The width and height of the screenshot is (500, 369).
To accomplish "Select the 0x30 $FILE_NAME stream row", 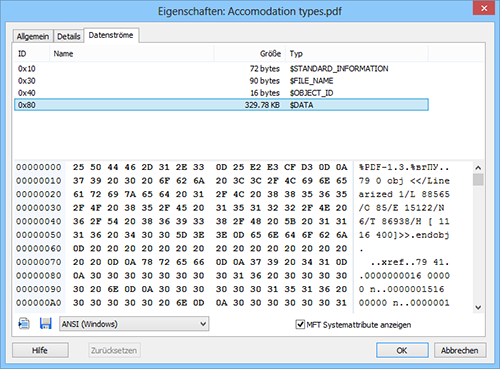I will 221,81.
